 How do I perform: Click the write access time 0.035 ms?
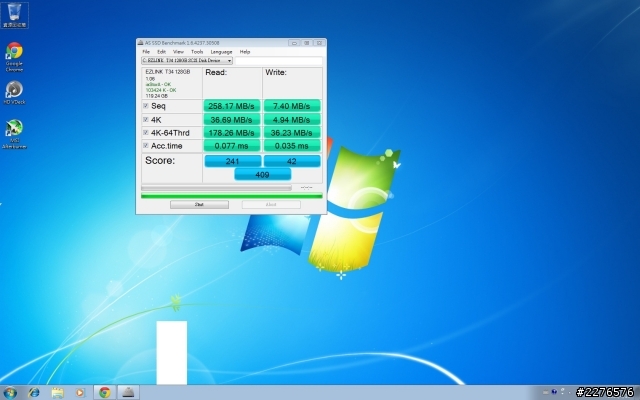point(292,146)
